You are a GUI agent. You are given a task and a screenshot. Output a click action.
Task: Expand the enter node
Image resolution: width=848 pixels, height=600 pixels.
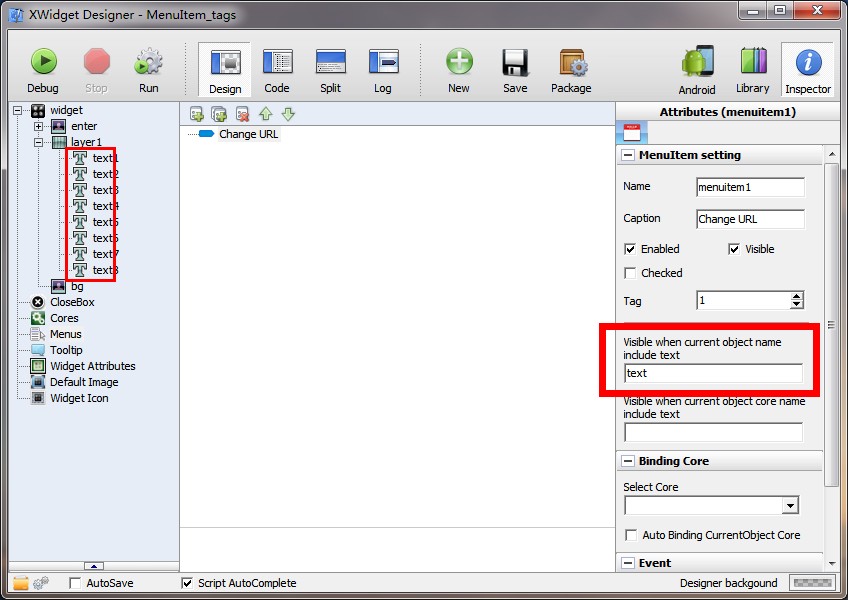point(38,127)
